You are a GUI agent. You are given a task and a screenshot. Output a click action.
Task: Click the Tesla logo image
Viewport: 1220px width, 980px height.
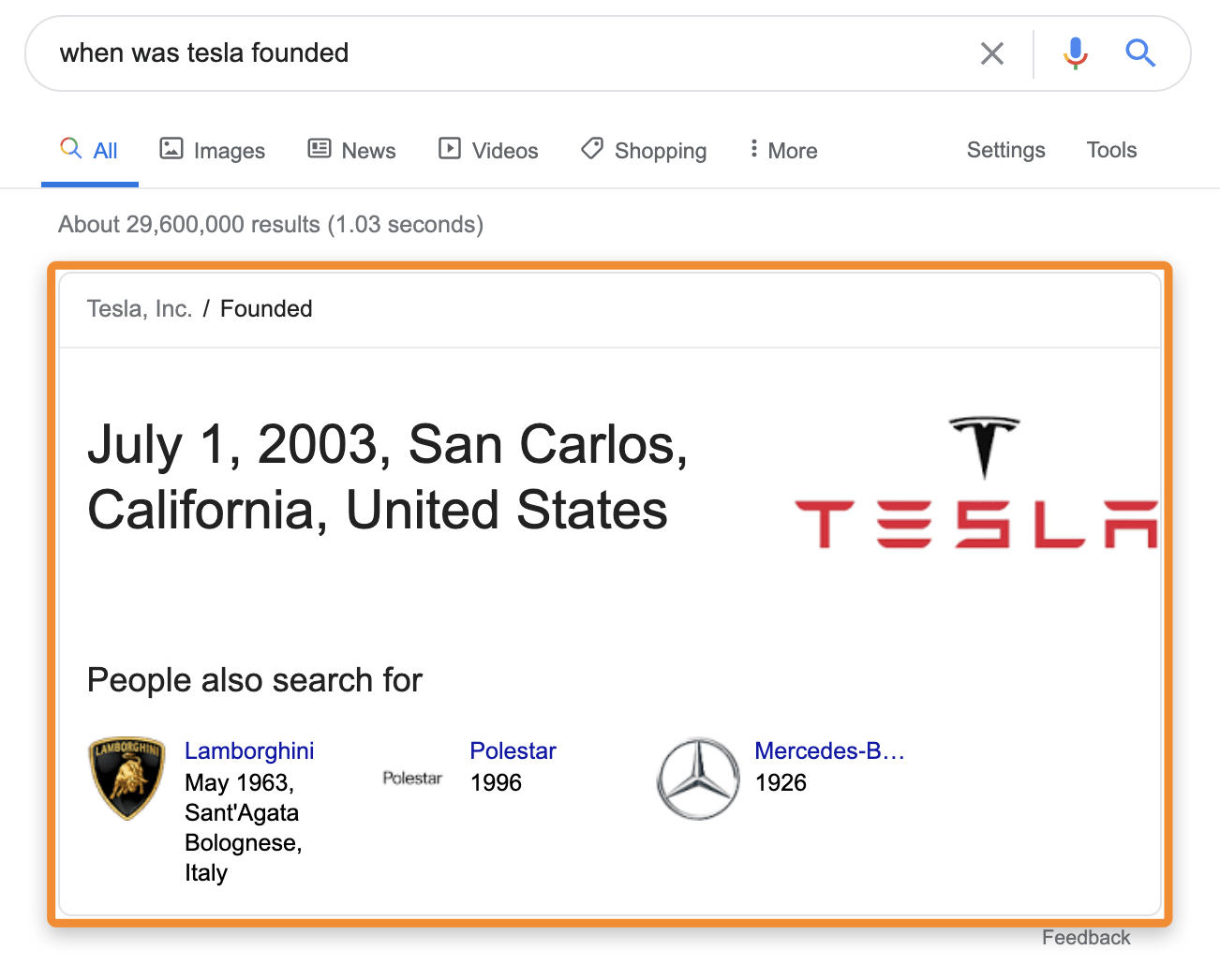(x=975, y=483)
